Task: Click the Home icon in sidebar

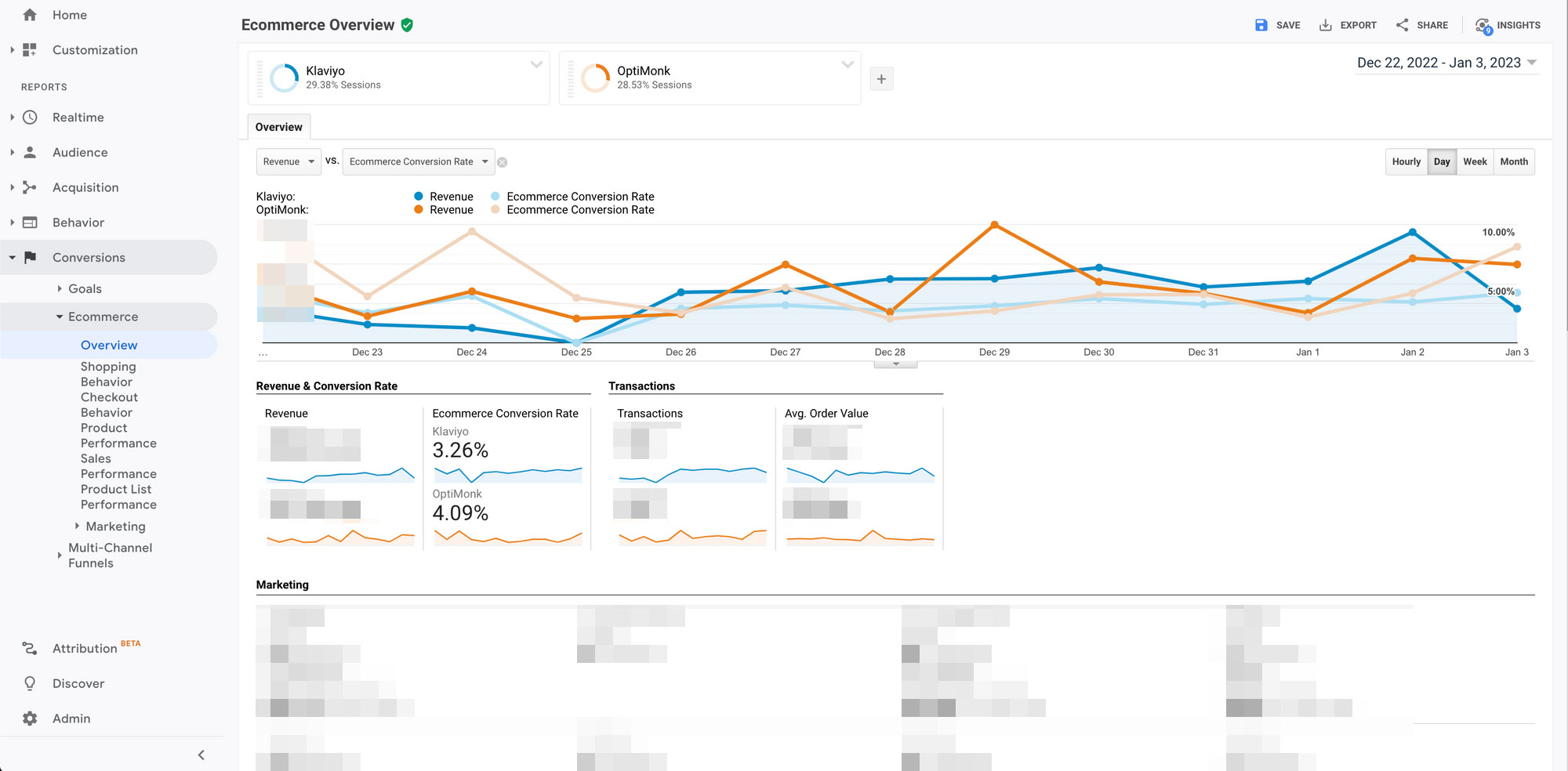Action: coord(30,15)
